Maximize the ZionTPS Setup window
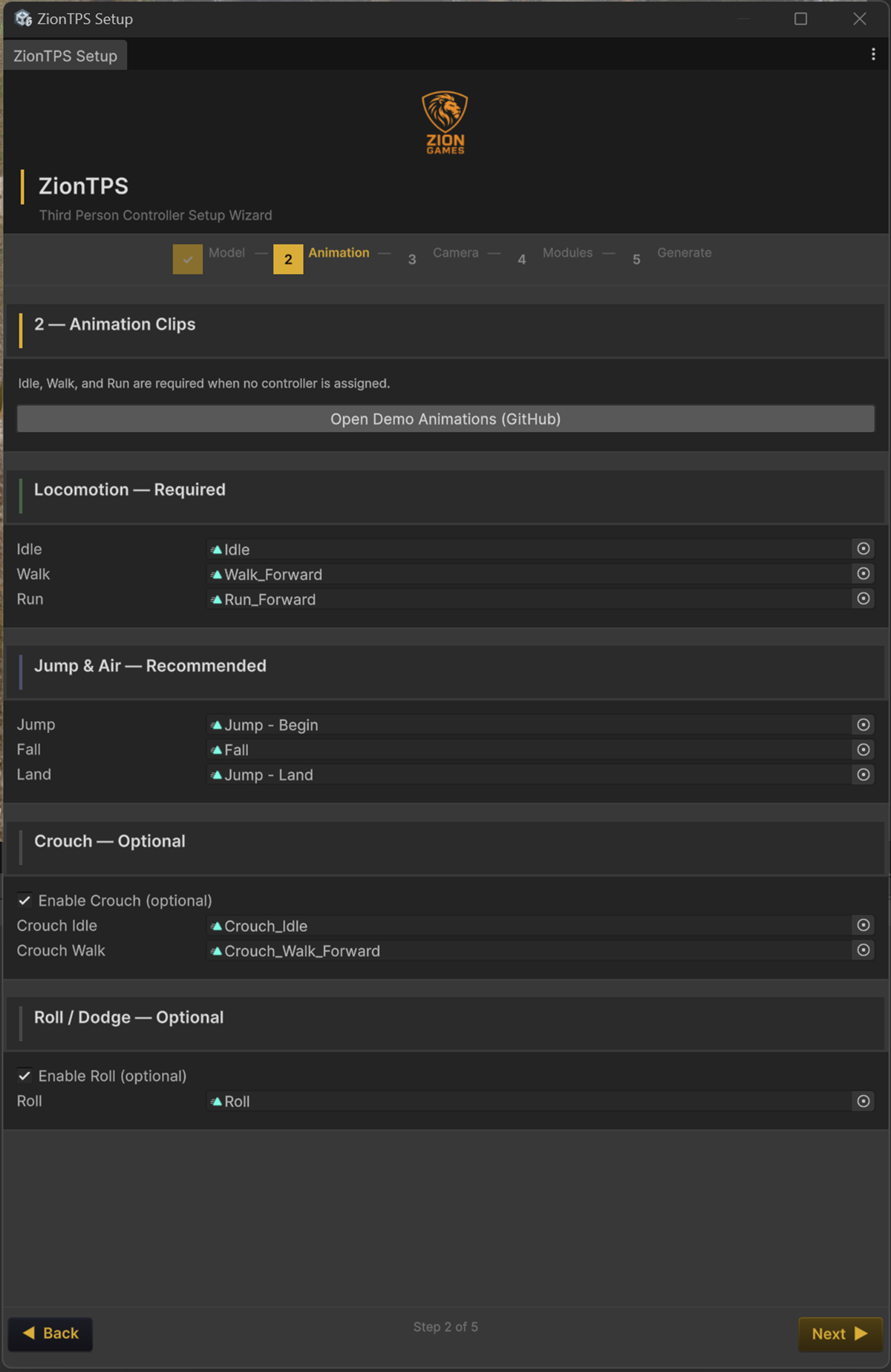Screen dimensions: 891x1372 [800, 19]
